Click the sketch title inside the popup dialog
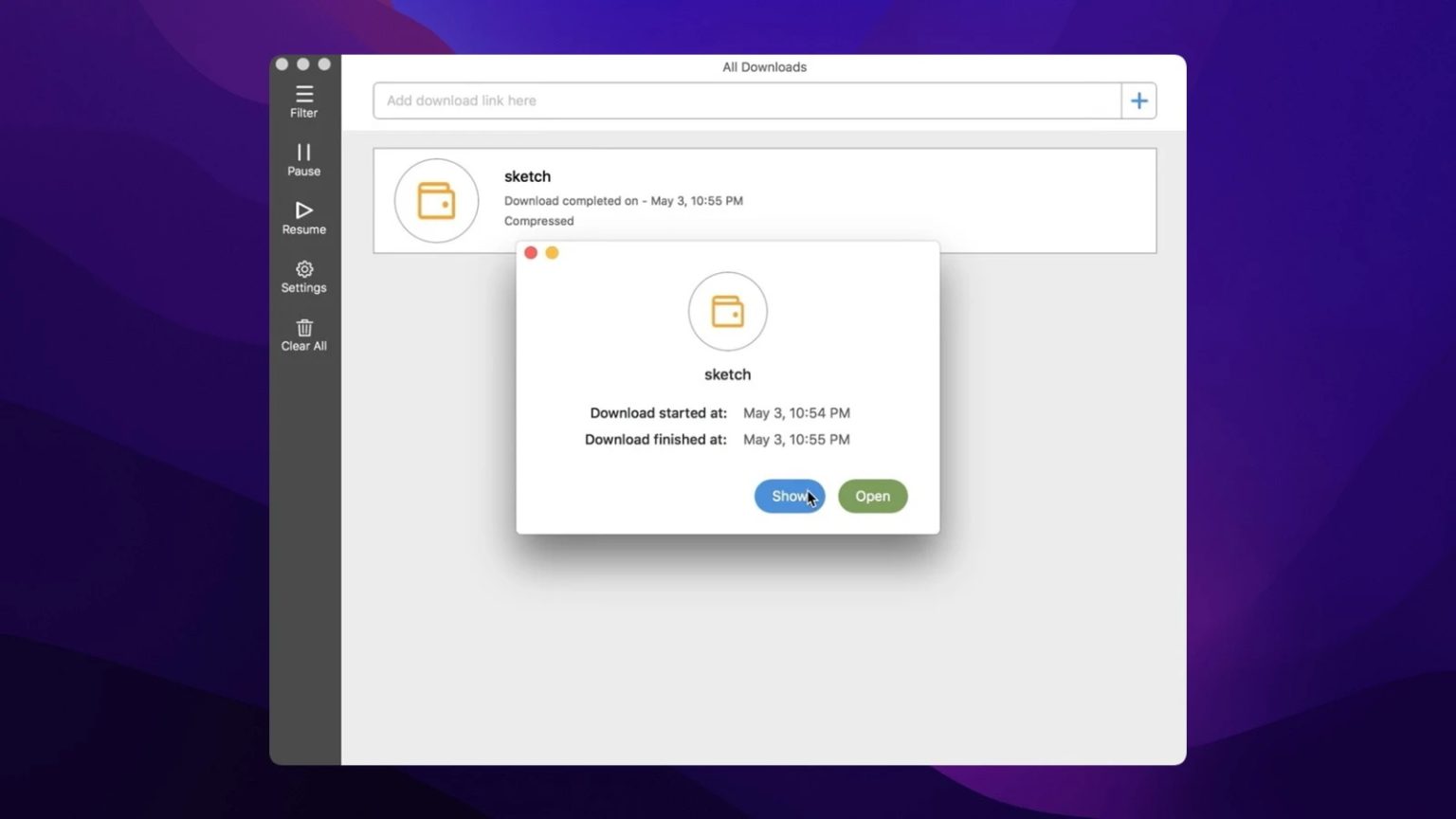Viewport: 1456px width, 819px height. 727,374
